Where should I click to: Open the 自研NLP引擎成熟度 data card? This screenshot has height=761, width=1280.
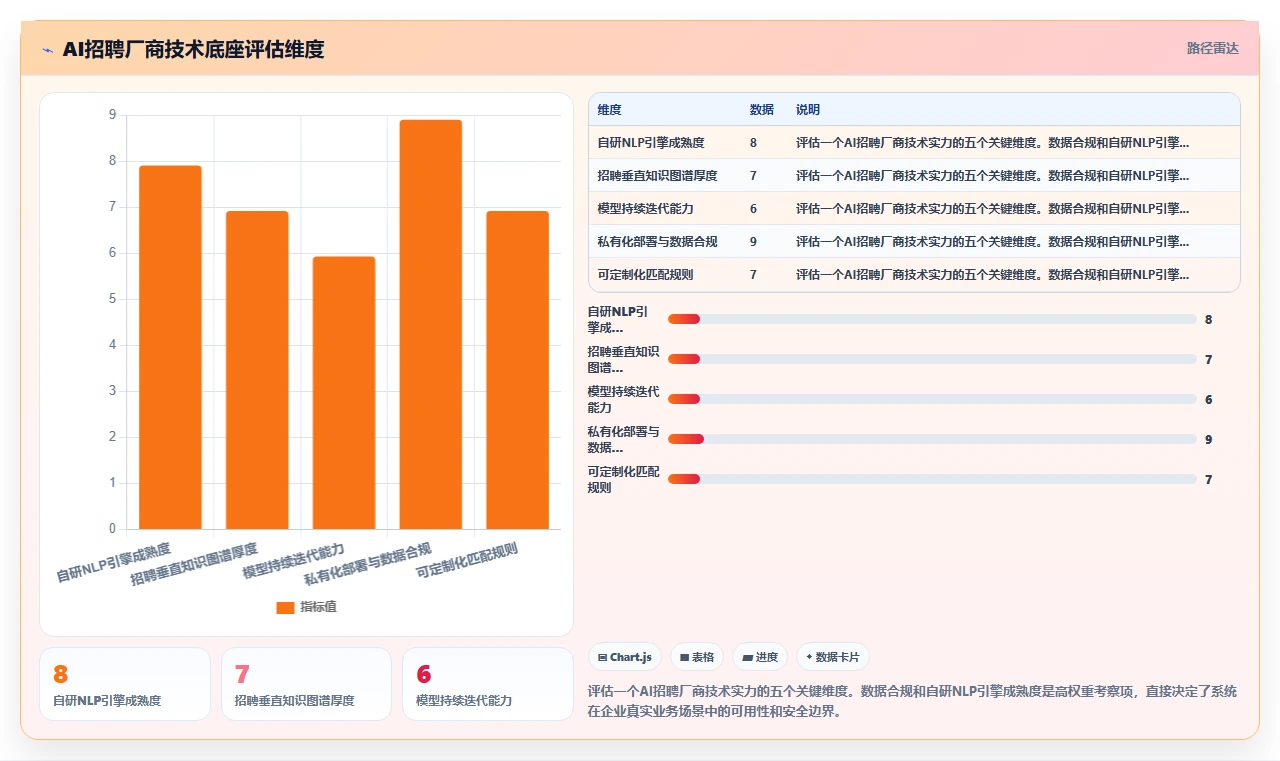[125, 684]
